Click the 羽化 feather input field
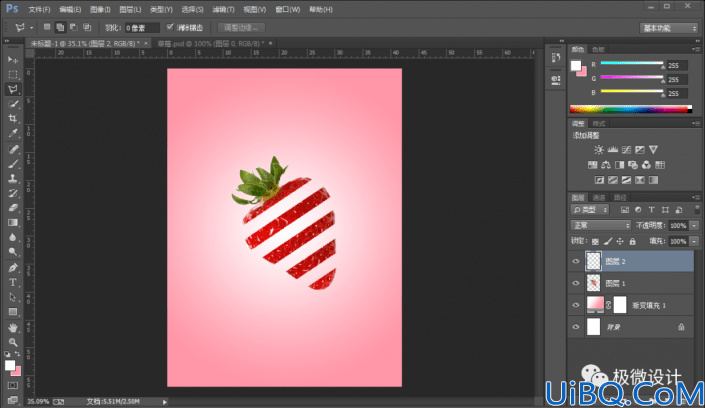 142,28
